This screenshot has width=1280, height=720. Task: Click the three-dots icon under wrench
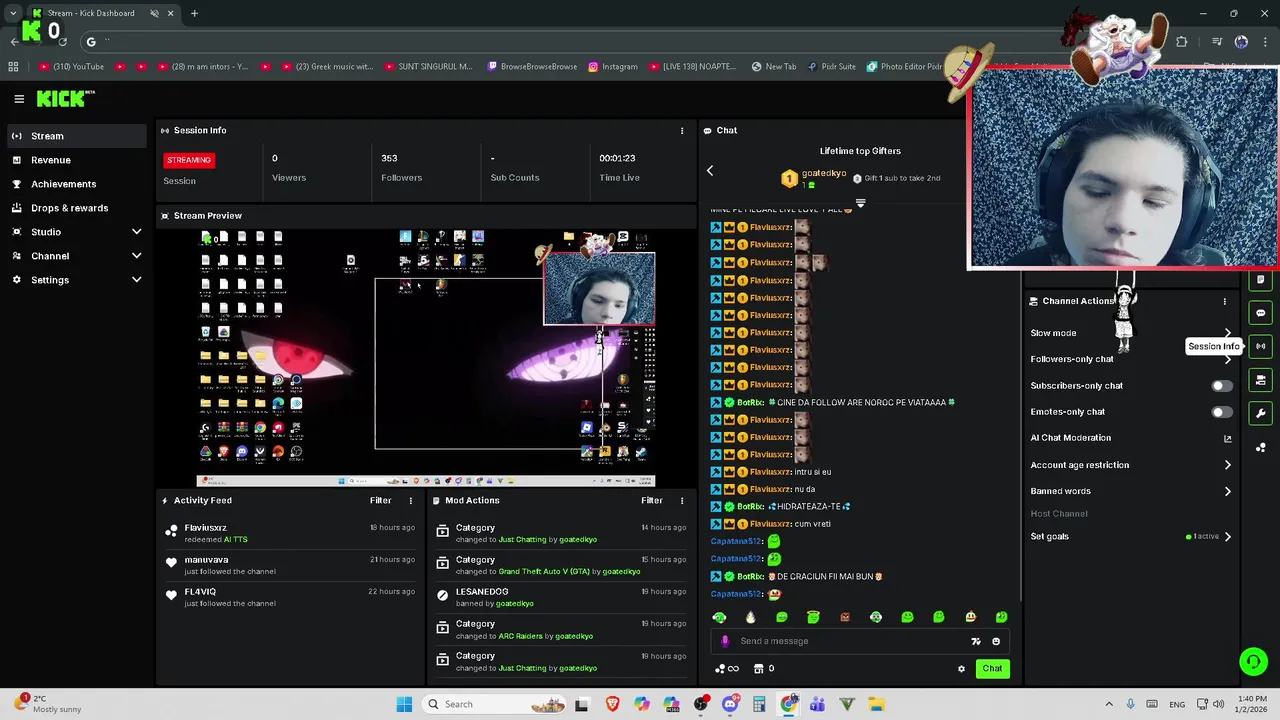(1261, 447)
